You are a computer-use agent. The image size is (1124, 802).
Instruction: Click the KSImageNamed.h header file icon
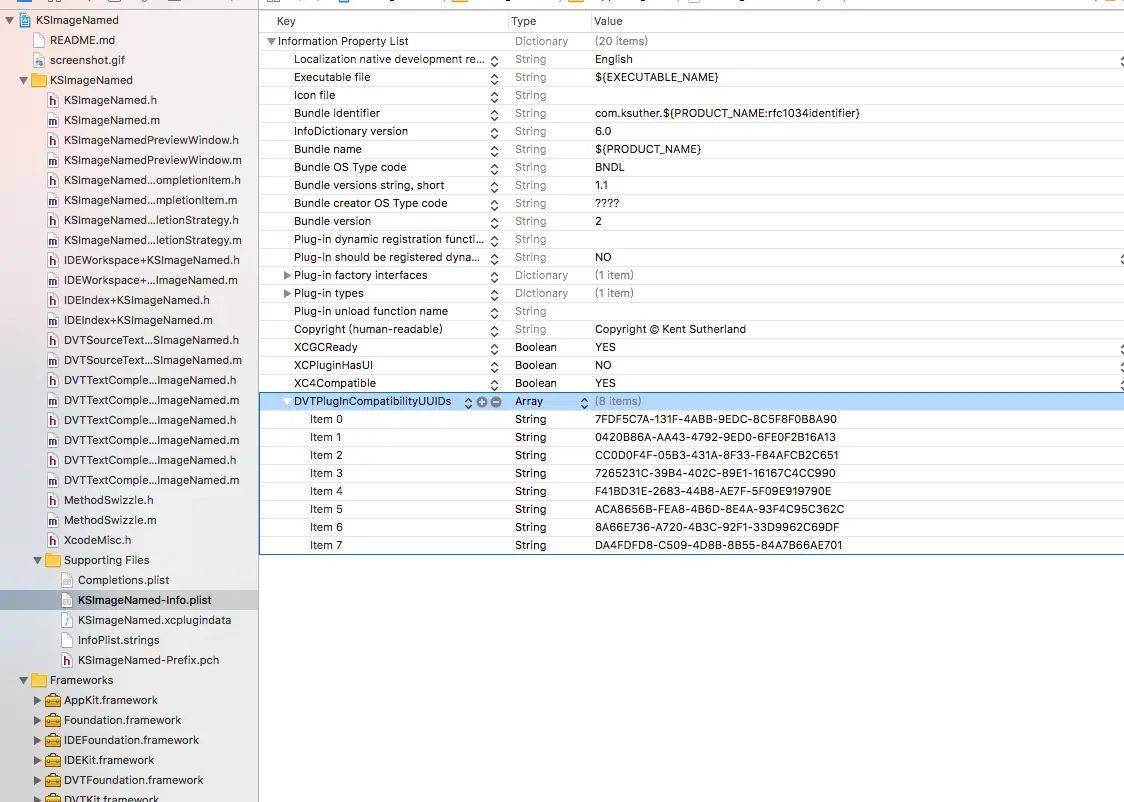point(52,100)
